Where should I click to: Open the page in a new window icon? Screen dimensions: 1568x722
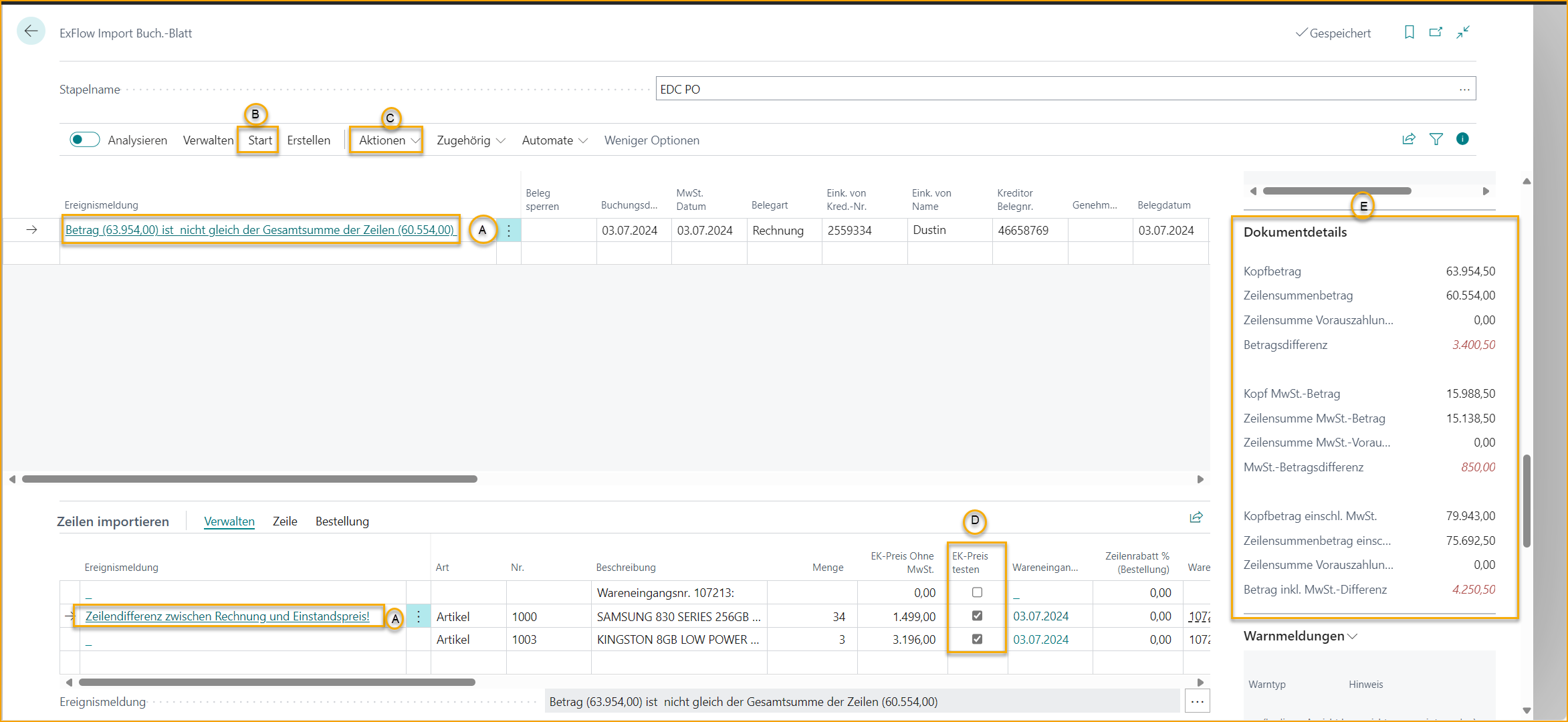tap(1436, 32)
